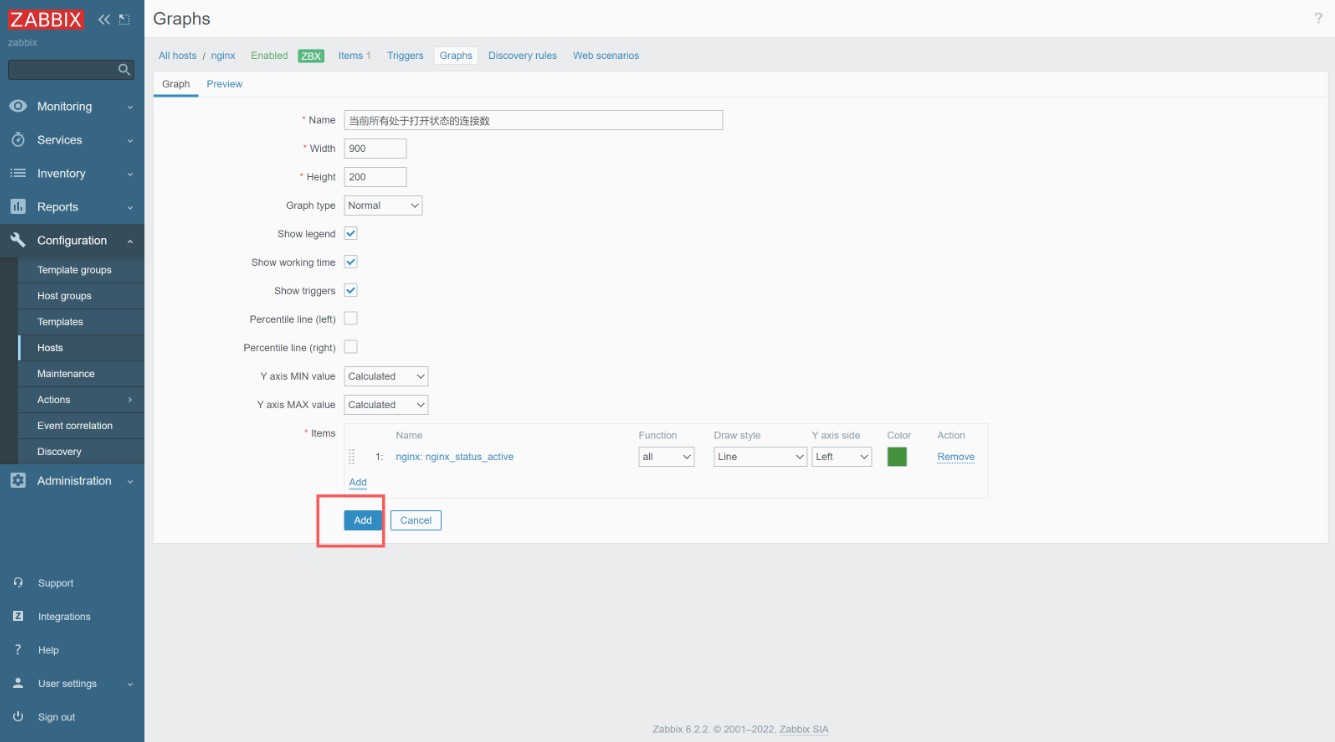Click the User settings person icon
The width and height of the screenshot is (1335, 742).
point(18,683)
